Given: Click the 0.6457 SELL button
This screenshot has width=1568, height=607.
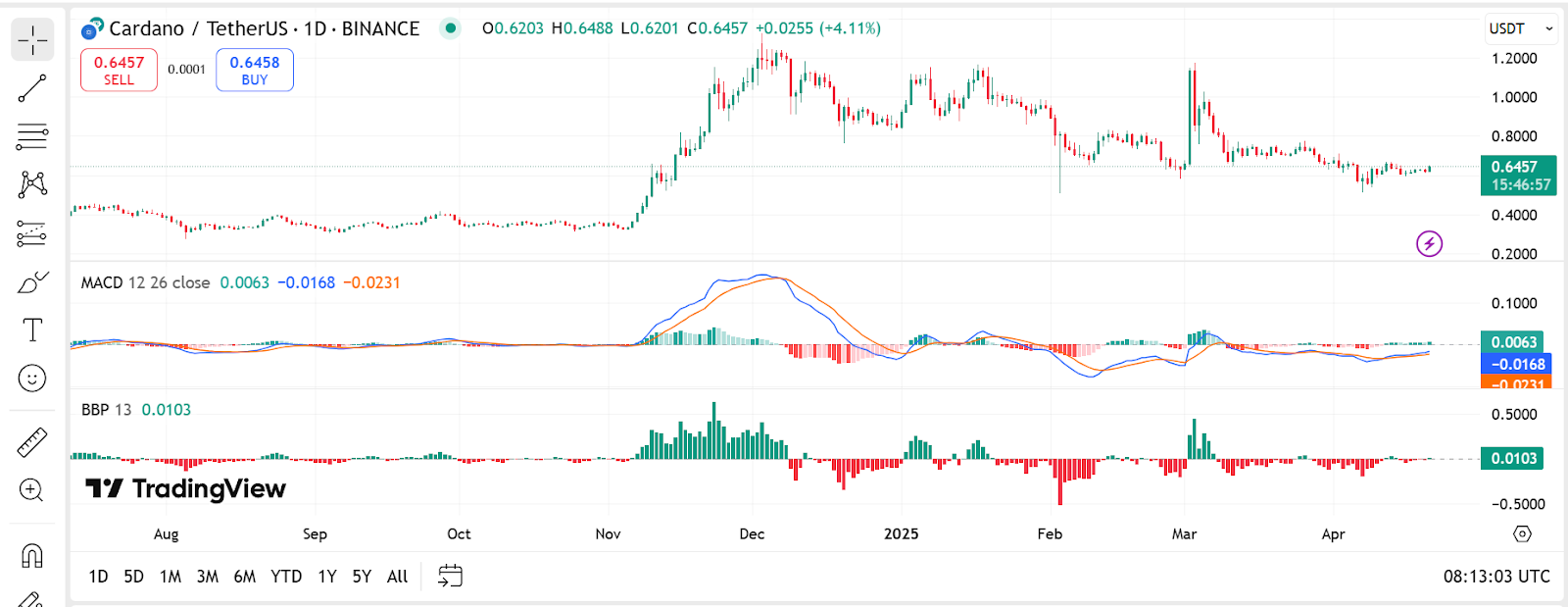Looking at the screenshot, I should coord(119,71).
